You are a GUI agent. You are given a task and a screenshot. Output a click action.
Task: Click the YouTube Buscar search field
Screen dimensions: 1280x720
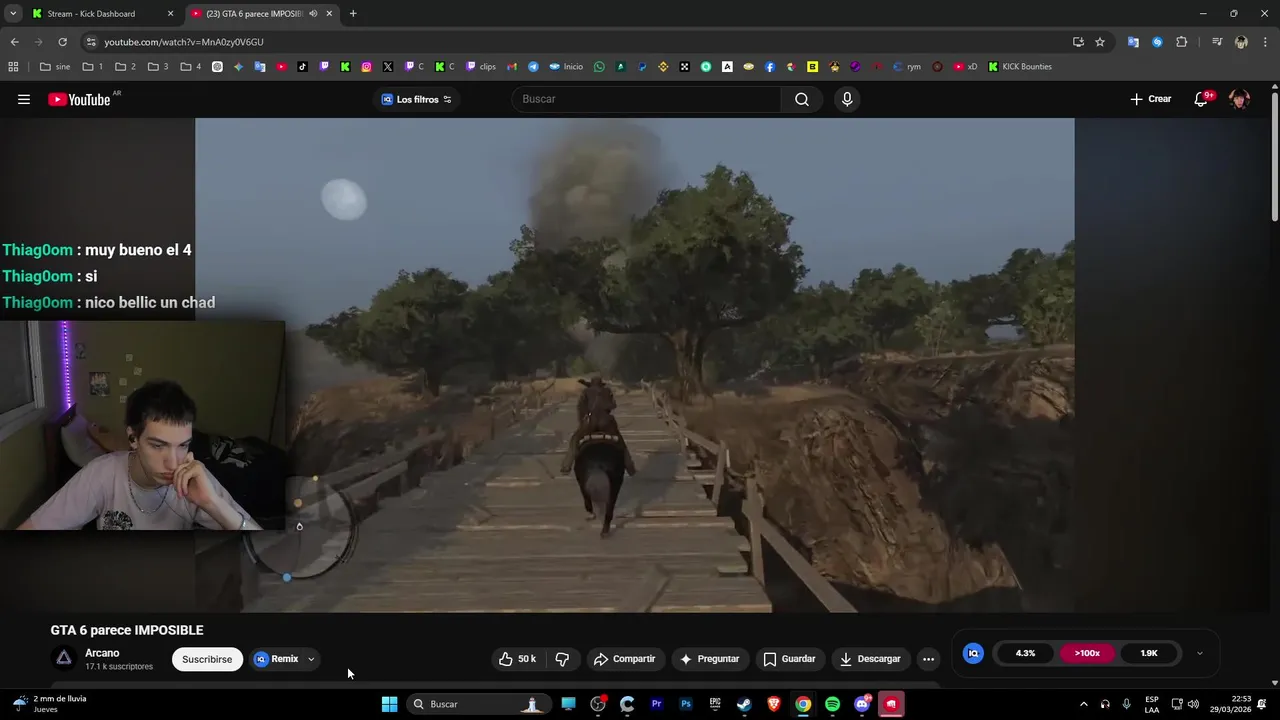coord(646,99)
